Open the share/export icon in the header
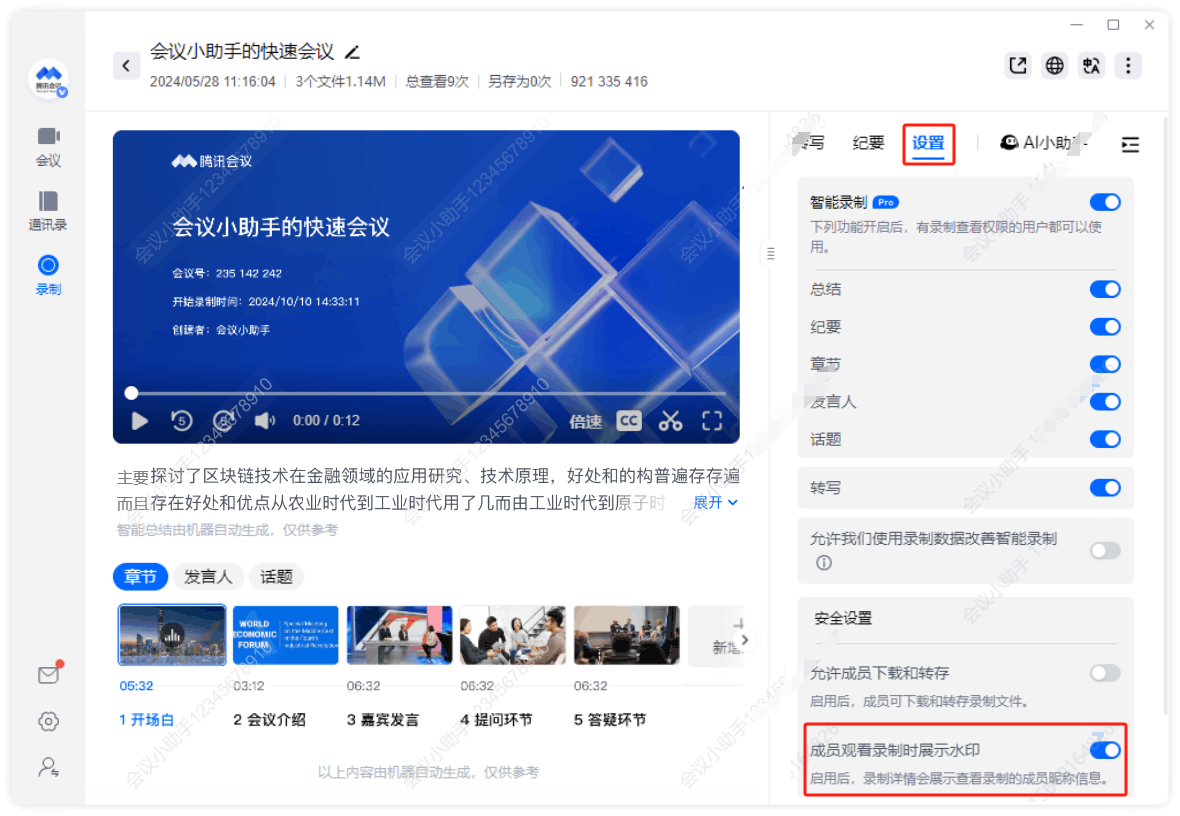 click(x=1017, y=66)
